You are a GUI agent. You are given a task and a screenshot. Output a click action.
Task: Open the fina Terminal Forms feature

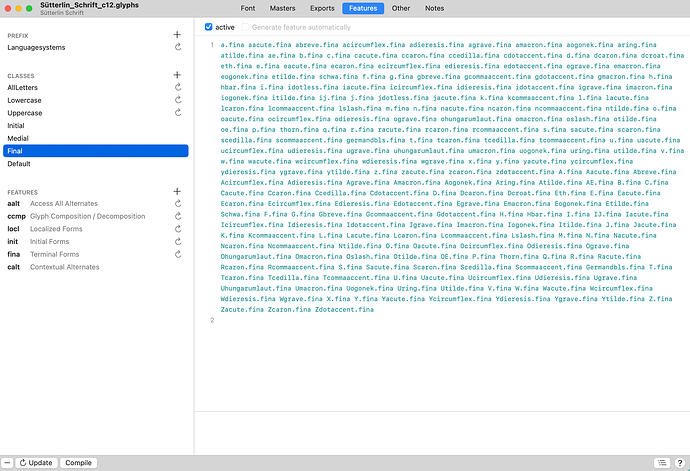pyautogui.click(x=43, y=254)
